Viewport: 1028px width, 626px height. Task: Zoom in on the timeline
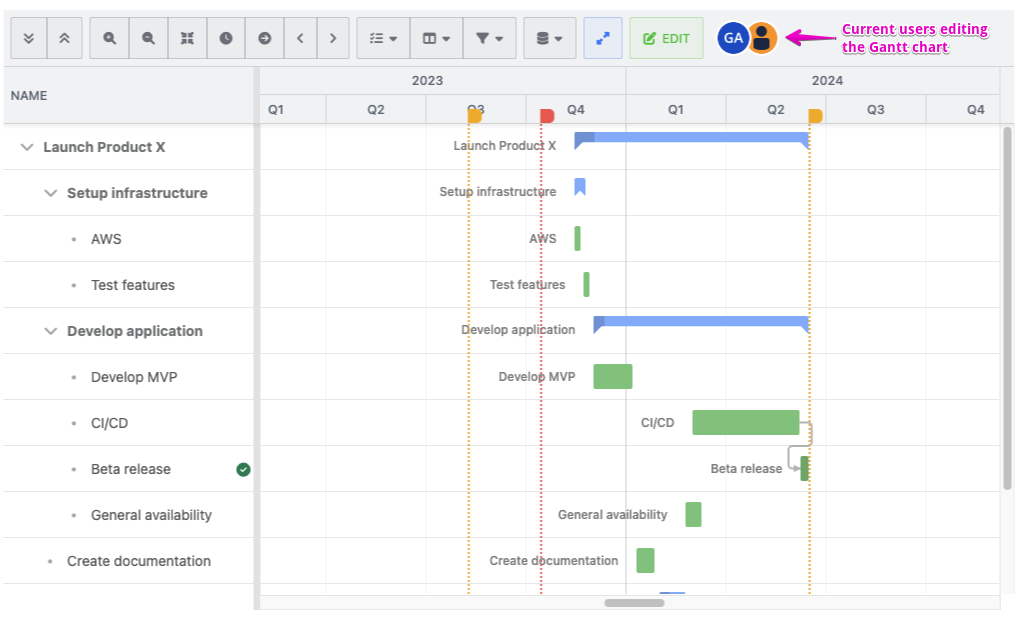(108, 38)
